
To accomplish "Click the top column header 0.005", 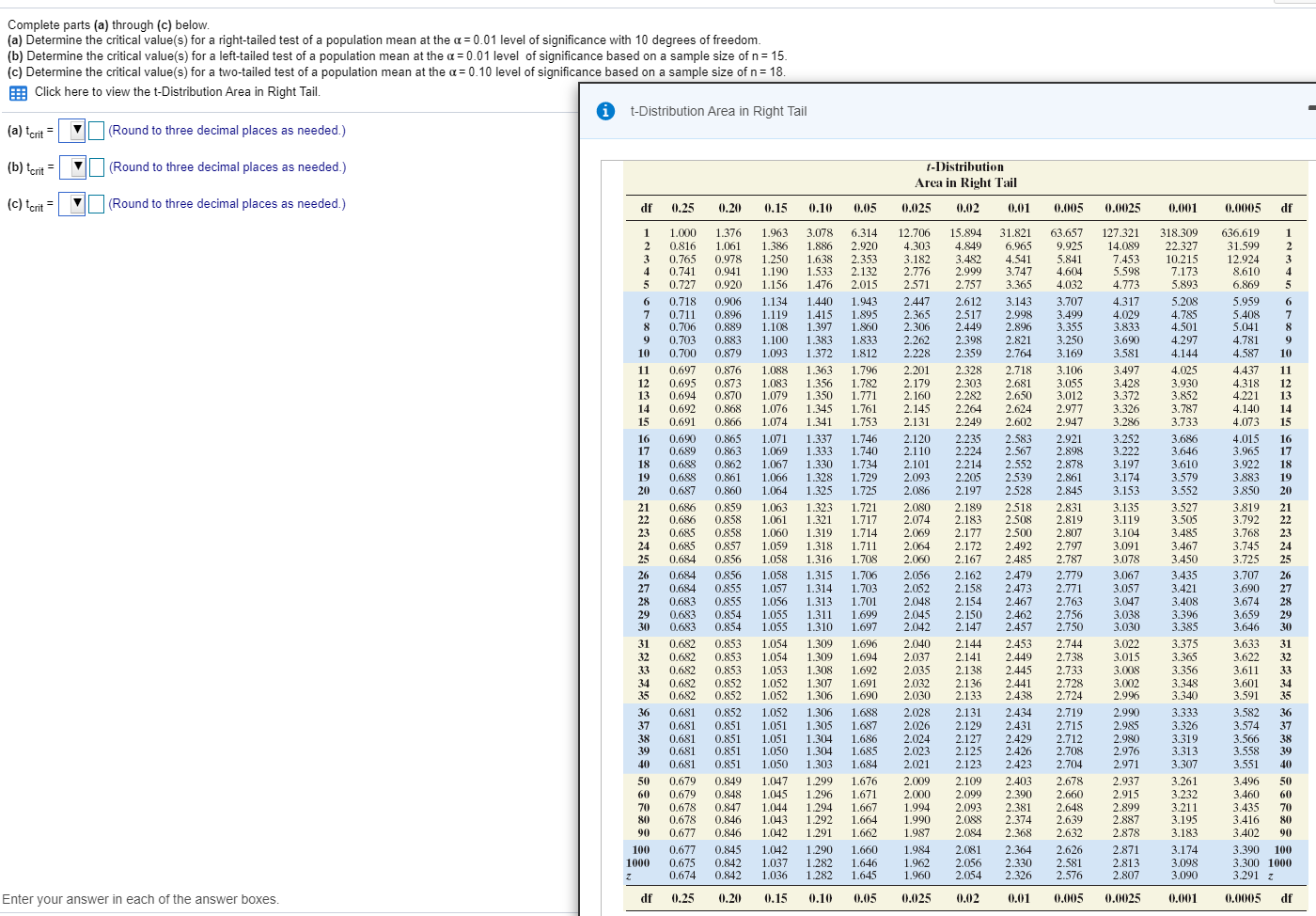I will (1069, 209).
